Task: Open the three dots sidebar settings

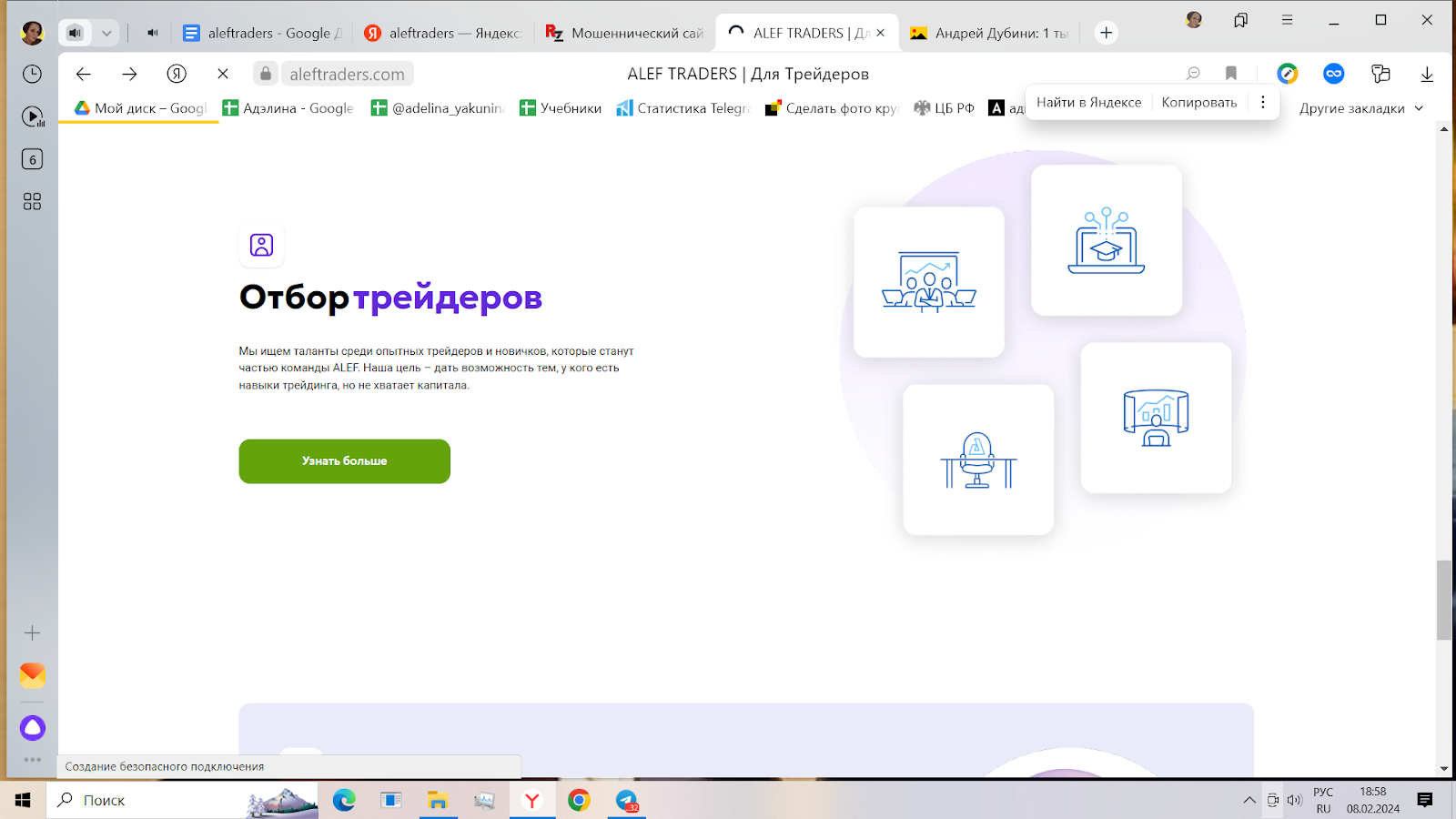Action: coord(33,759)
